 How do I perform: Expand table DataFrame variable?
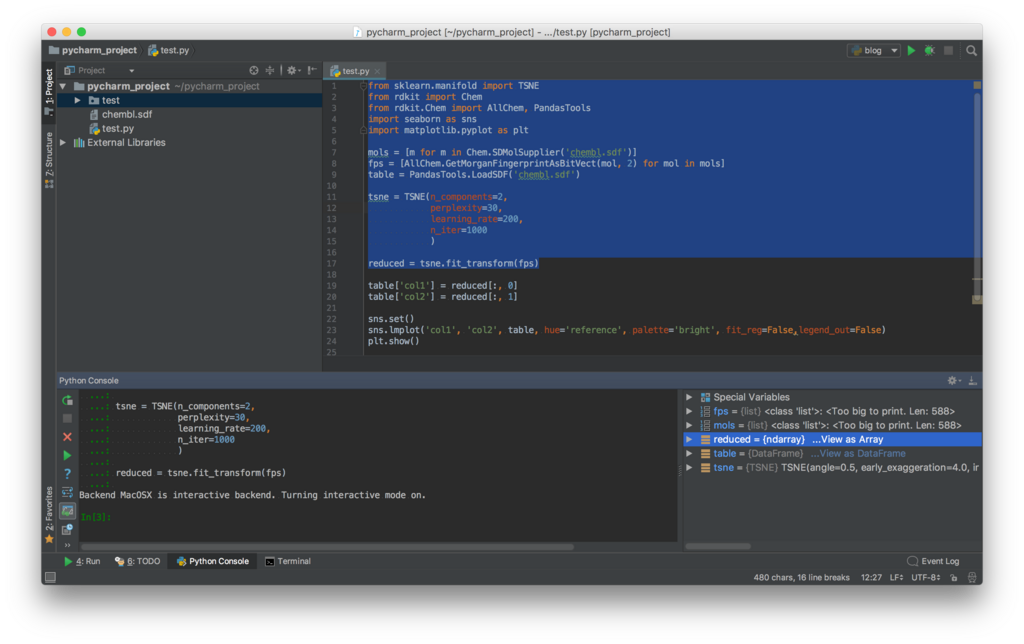689,453
